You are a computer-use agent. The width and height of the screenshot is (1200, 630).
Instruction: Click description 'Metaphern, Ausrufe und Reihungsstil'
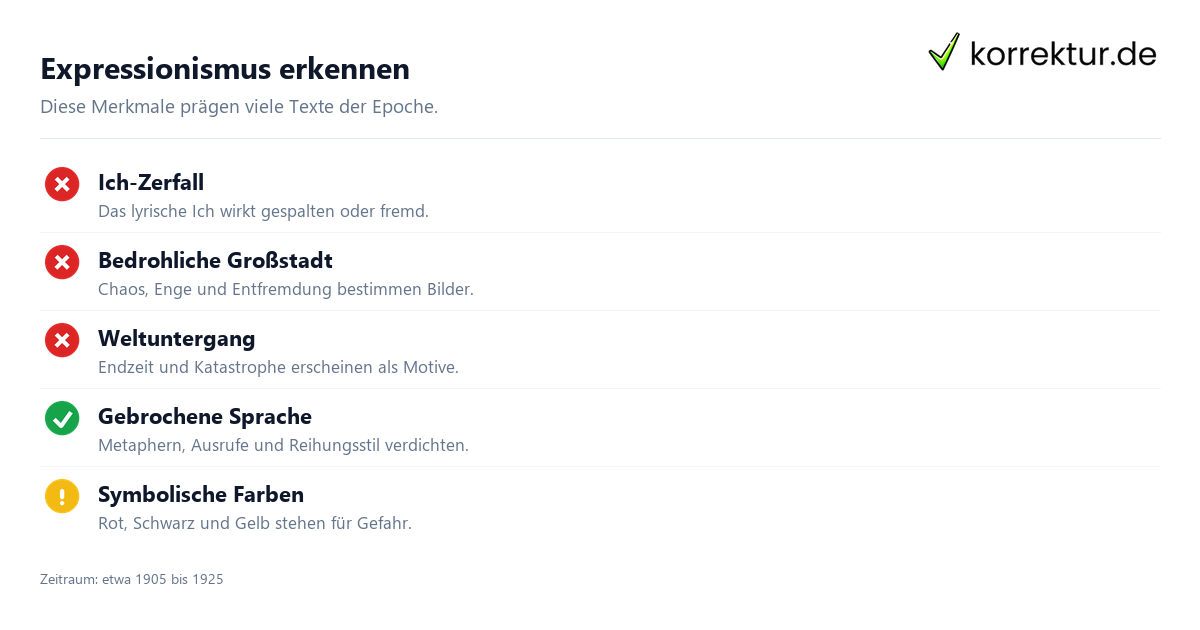click(x=283, y=445)
